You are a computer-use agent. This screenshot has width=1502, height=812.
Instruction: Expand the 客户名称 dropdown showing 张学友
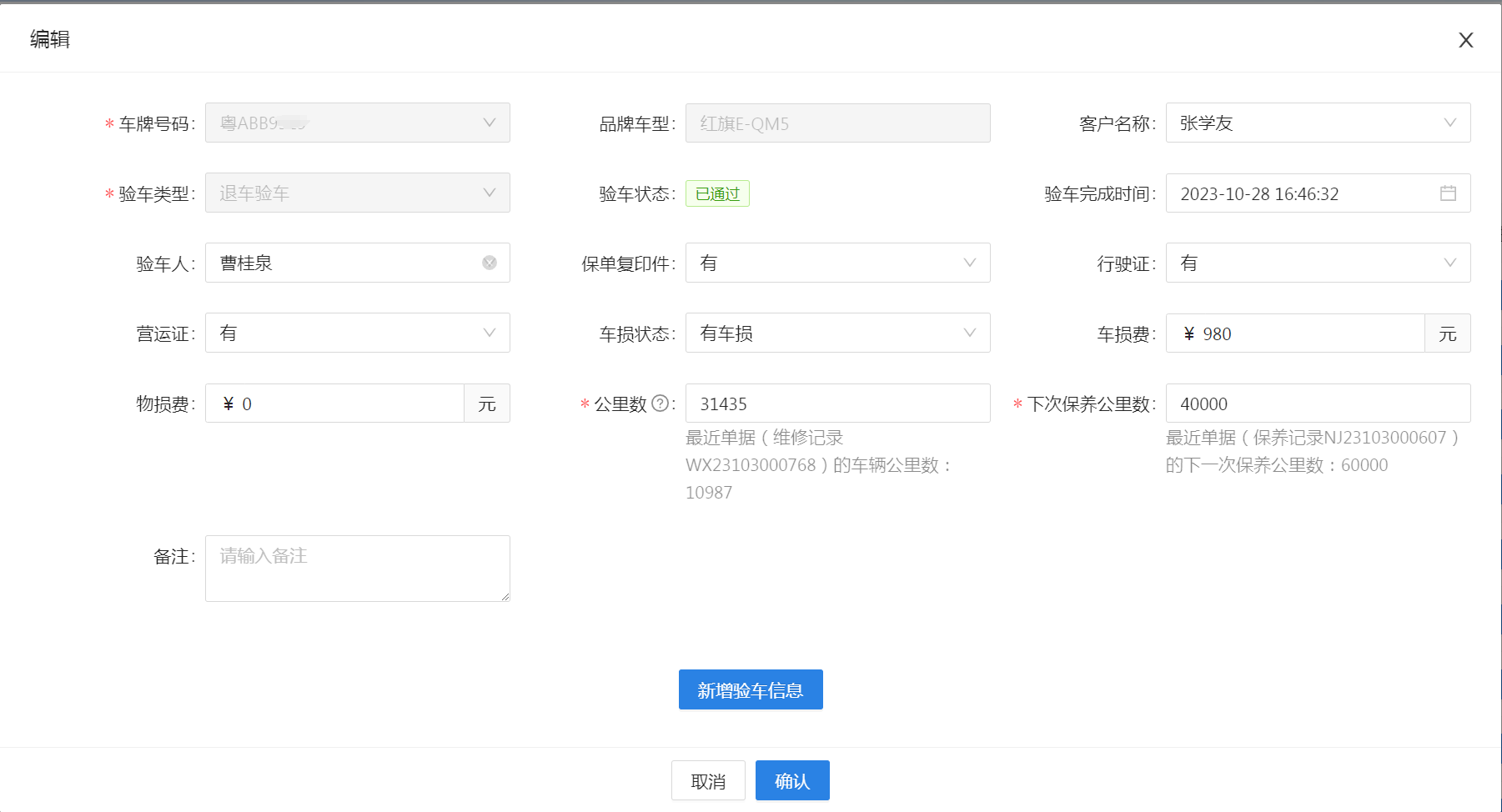pos(1449,123)
